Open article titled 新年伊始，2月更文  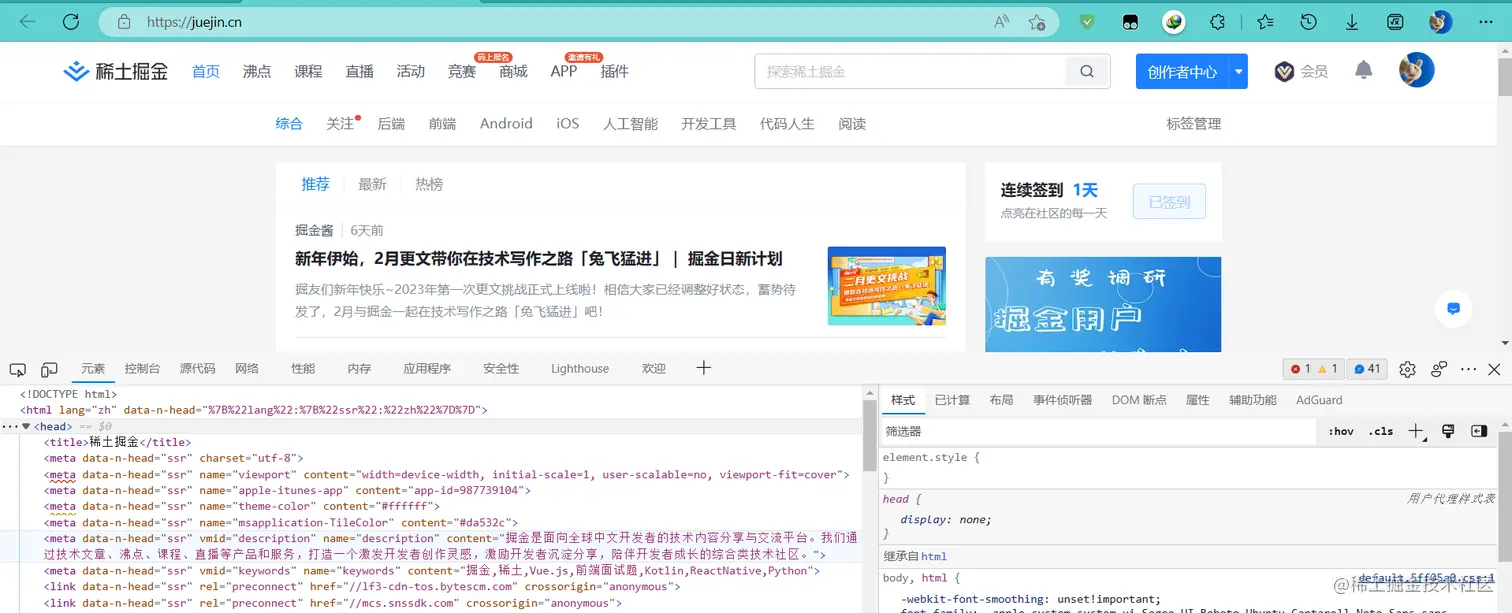click(538, 259)
